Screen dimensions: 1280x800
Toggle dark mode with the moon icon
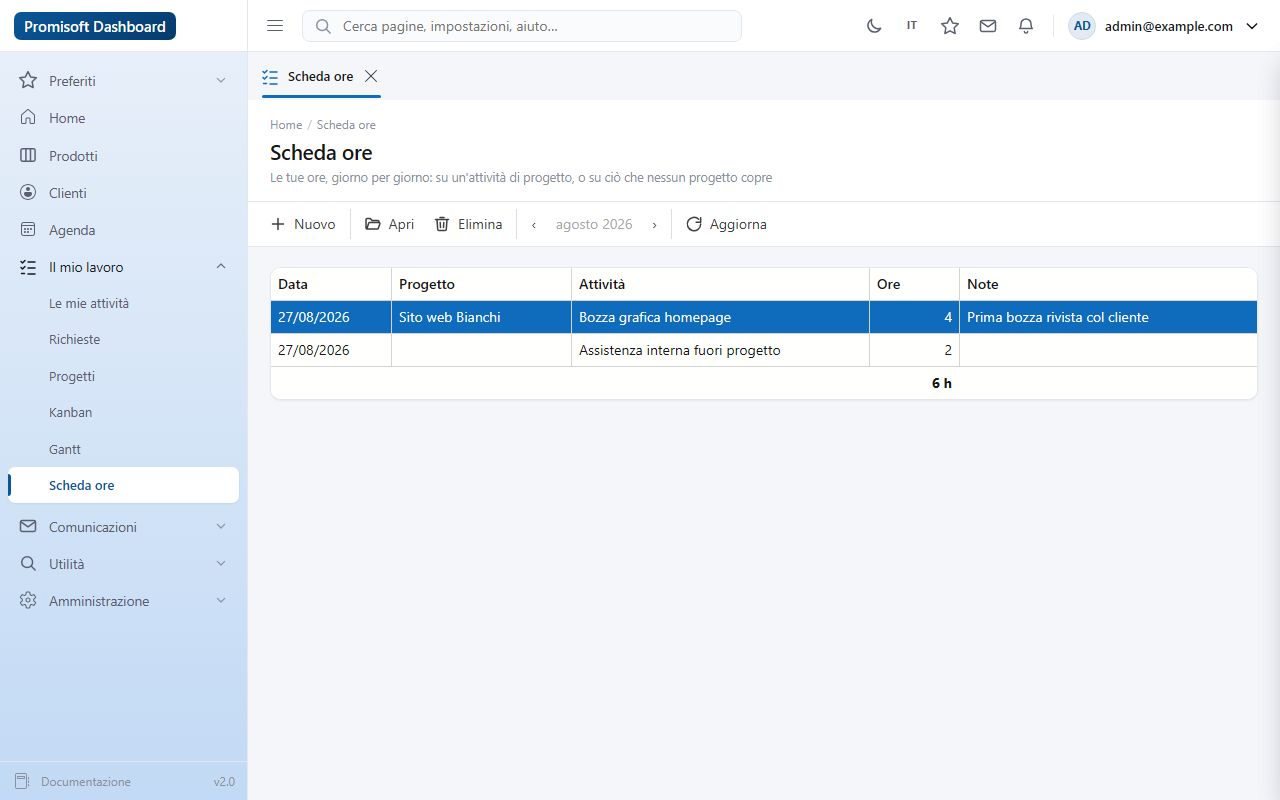874,26
